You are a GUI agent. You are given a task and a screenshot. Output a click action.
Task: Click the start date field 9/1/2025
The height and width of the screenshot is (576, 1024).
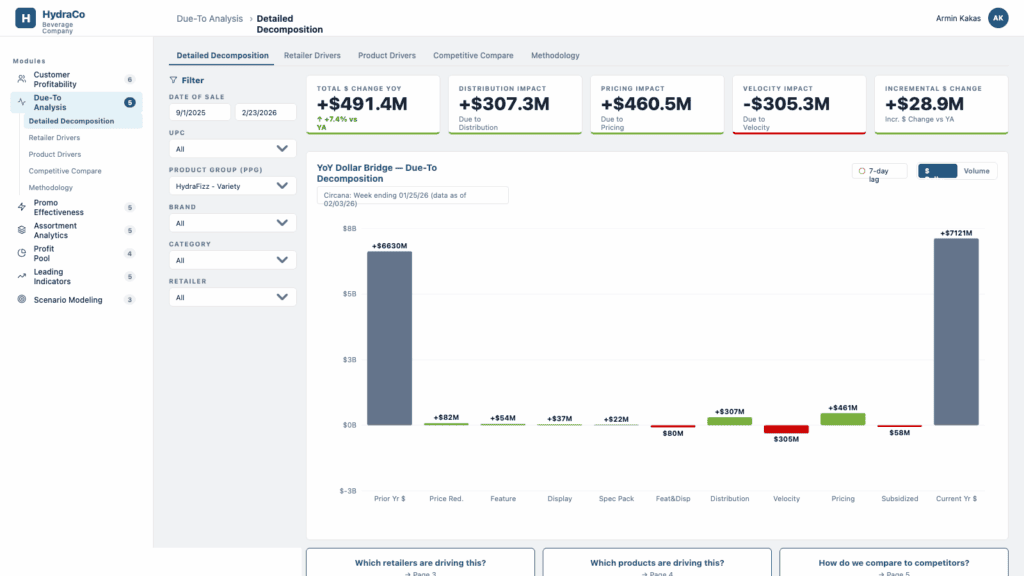[x=199, y=112]
